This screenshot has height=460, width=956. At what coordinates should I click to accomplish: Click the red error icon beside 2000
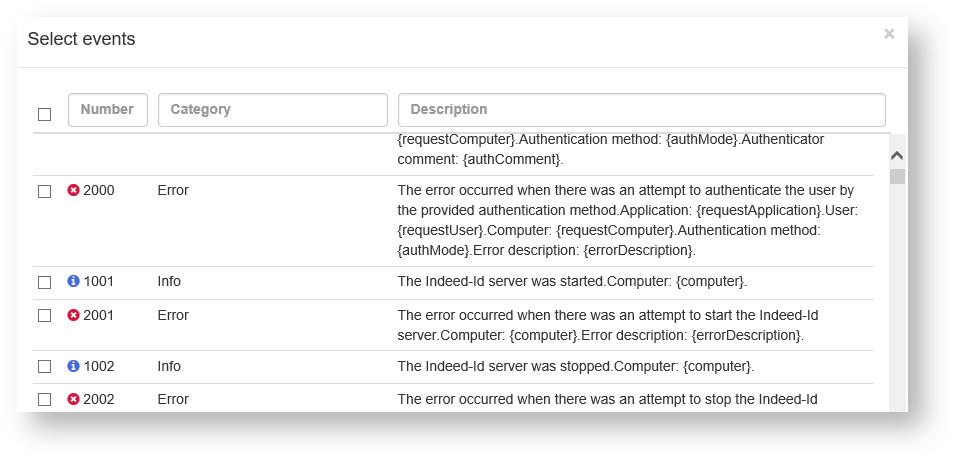click(x=73, y=190)
